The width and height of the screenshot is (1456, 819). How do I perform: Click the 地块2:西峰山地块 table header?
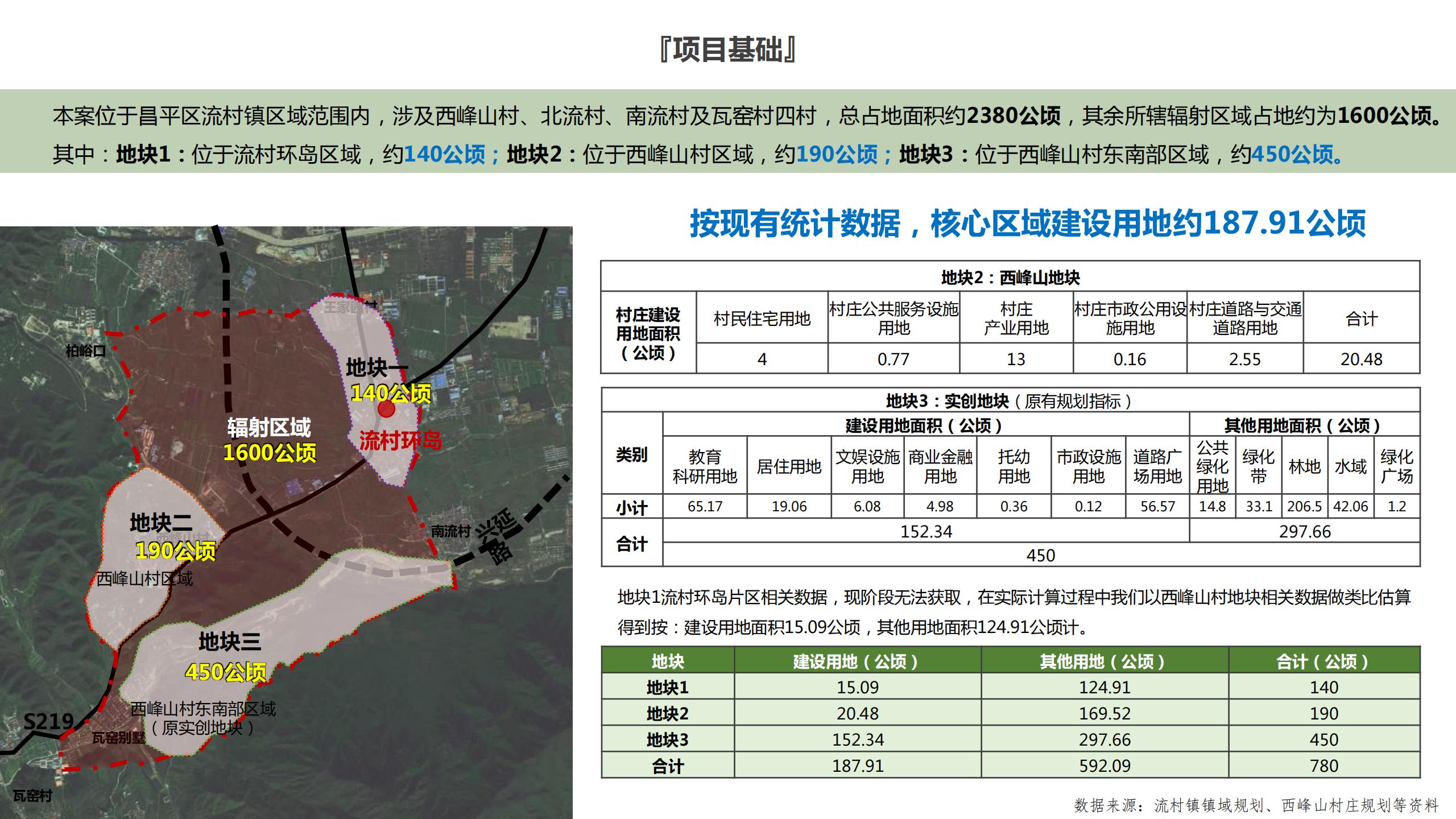[x=1010, y=278]
